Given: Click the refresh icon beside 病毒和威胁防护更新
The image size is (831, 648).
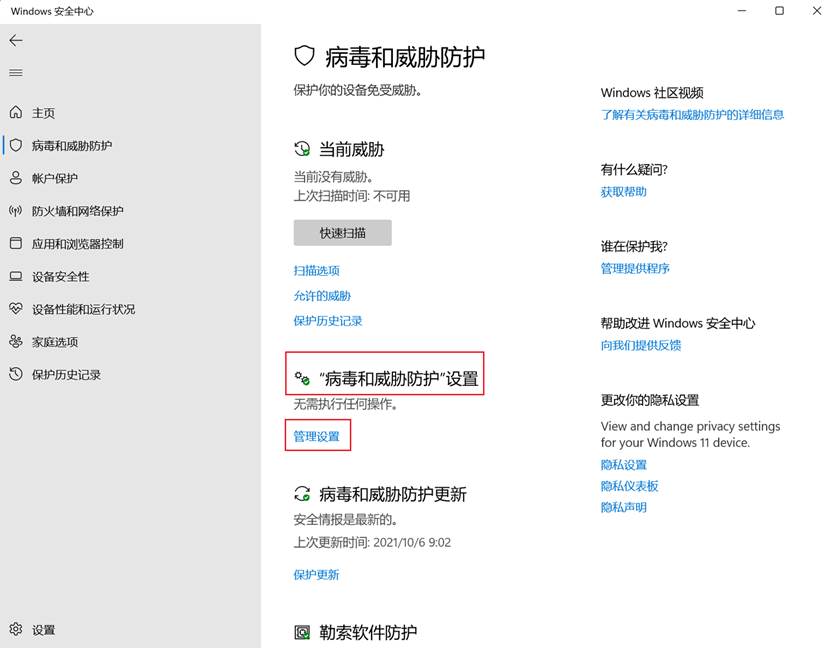Looking at the screenshot, I should pos(302,494).
